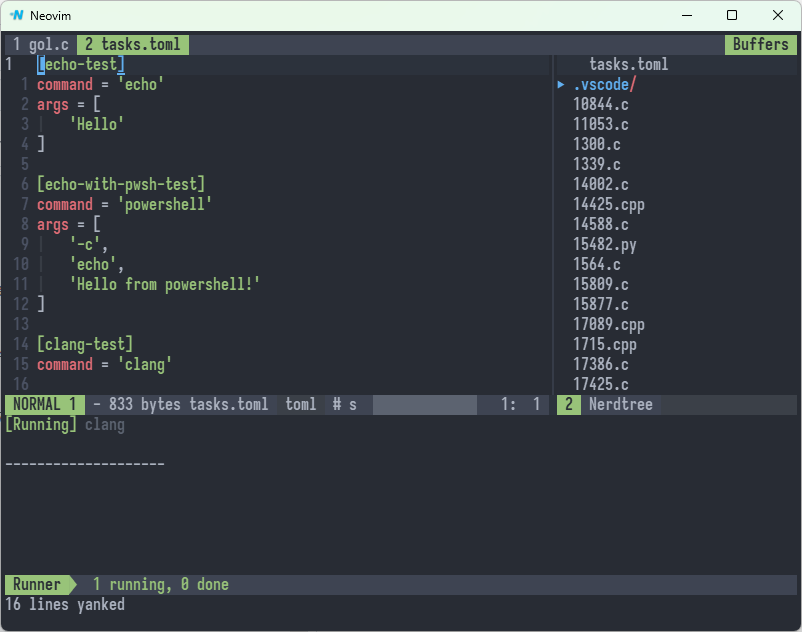The image size is (802, 632).
Task: Click the 16 lines yanked message
Action: [x=65, y=604]
